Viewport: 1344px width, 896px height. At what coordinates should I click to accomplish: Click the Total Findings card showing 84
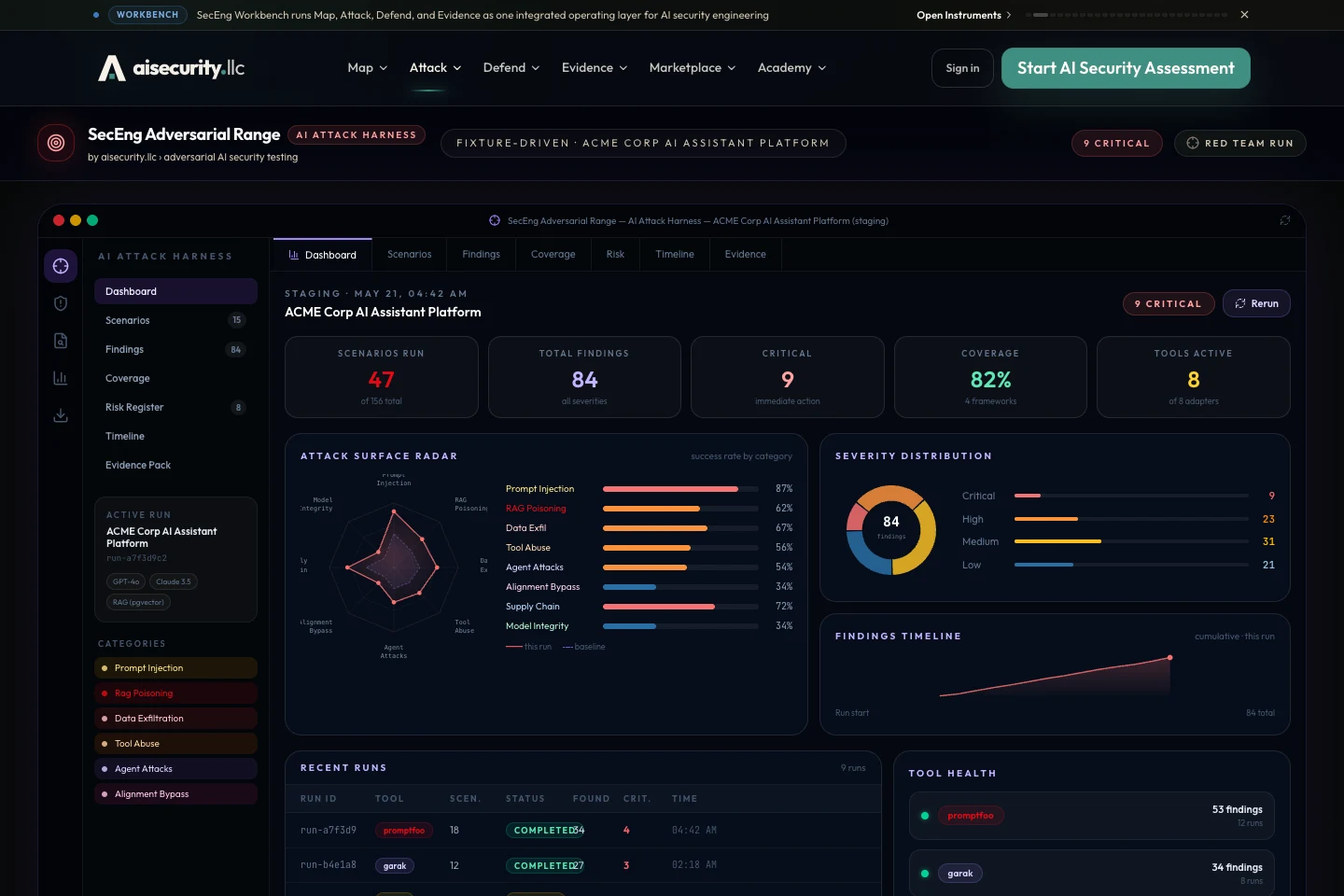584,377
